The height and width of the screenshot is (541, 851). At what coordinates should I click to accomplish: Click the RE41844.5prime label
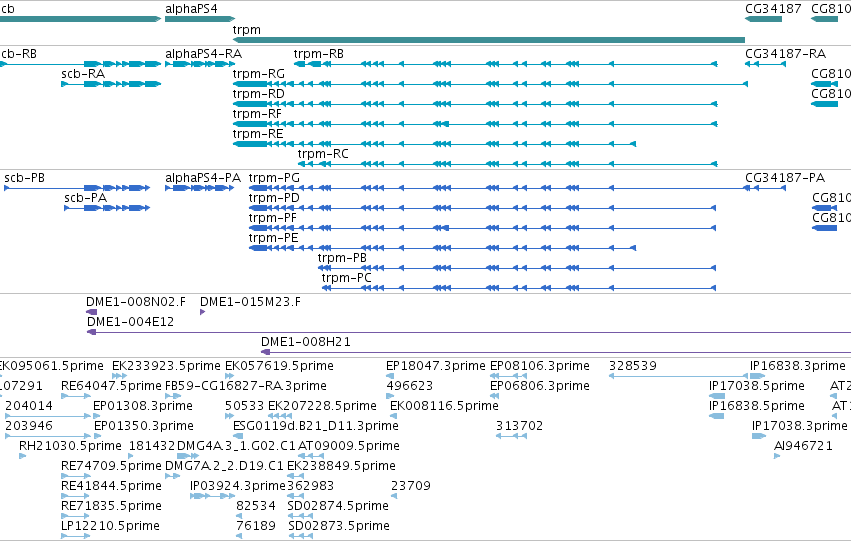[111, 487]
